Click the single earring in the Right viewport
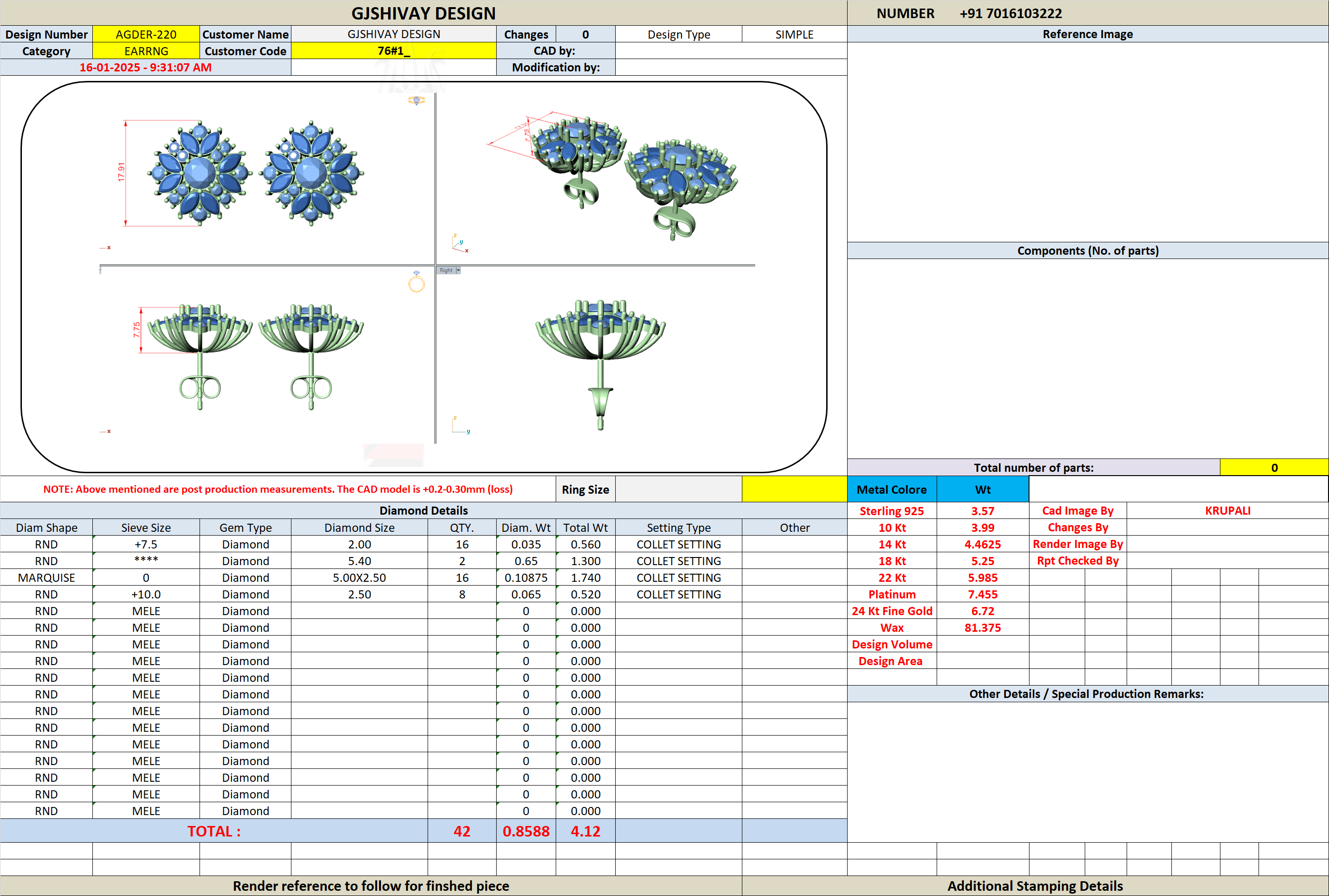 click(600, 364)
